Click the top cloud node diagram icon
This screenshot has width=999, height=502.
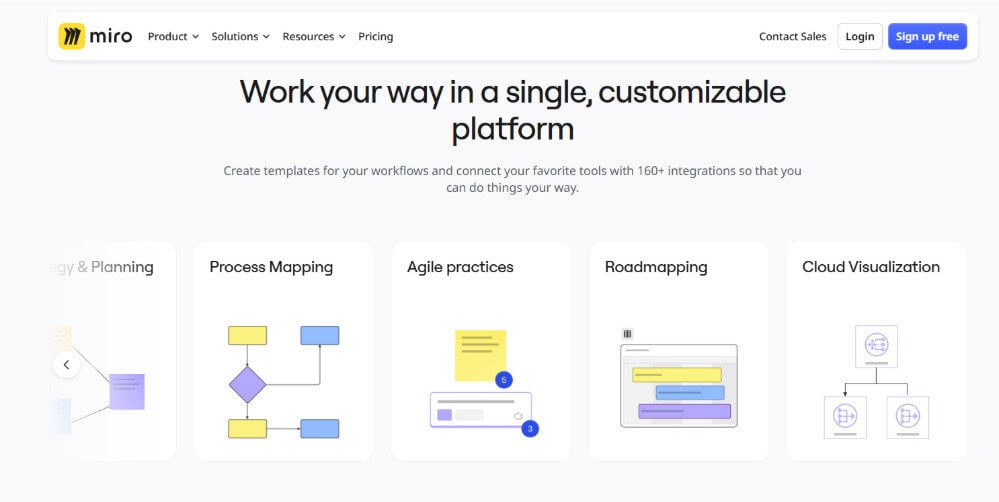point(877,345)
